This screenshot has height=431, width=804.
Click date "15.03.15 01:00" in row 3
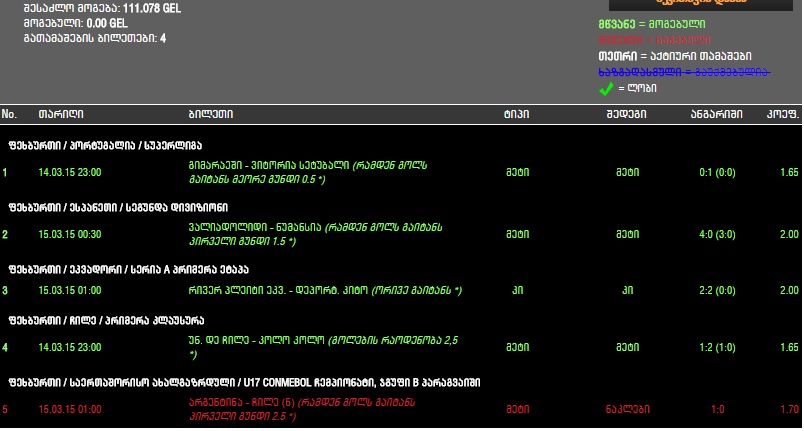(70, 290)
